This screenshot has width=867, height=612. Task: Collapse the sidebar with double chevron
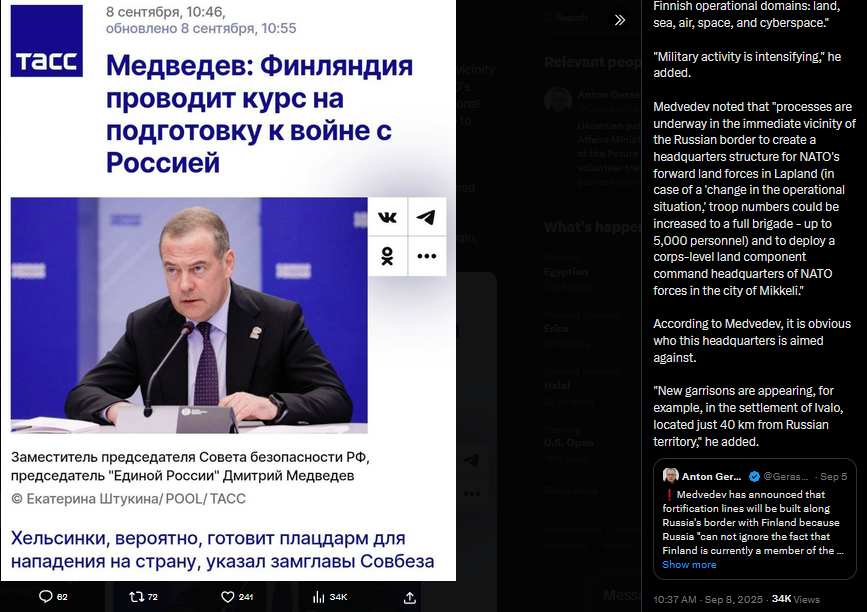point(620,20)
